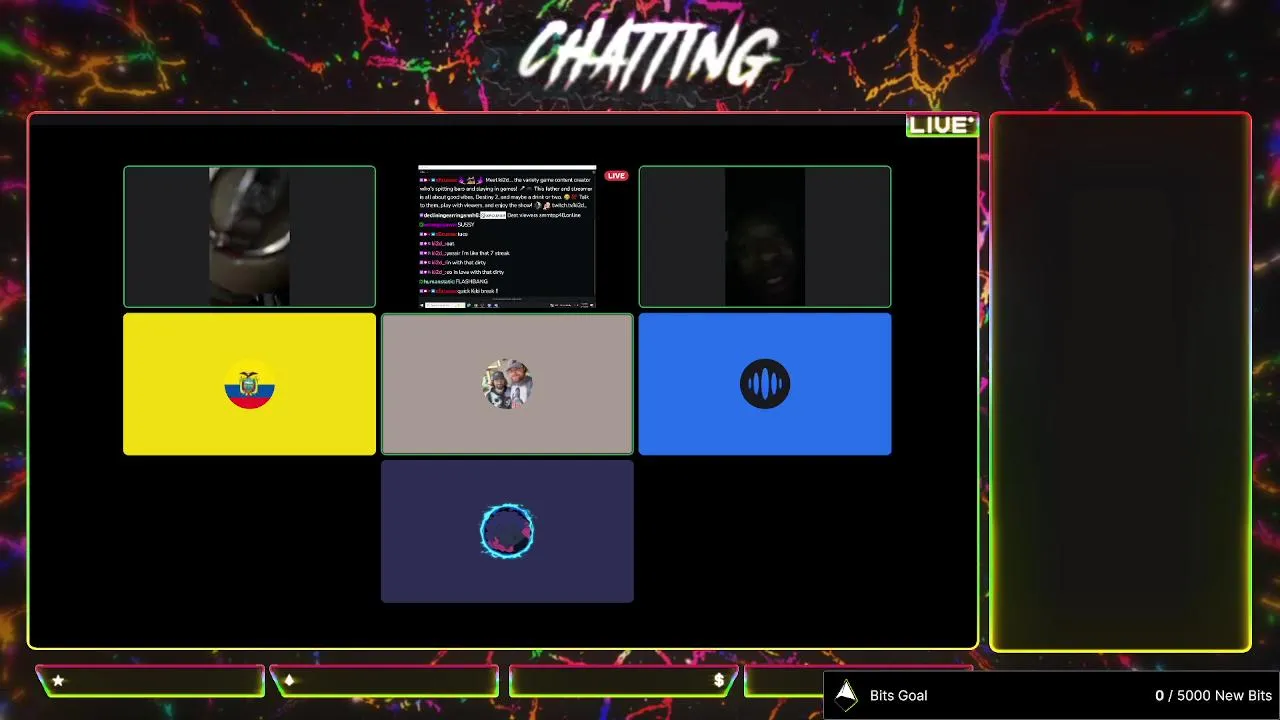Click the dollar sign icon in bottom bar
Image resolution: width=1280 pixels, height=720 pixels.
(718, 681)
